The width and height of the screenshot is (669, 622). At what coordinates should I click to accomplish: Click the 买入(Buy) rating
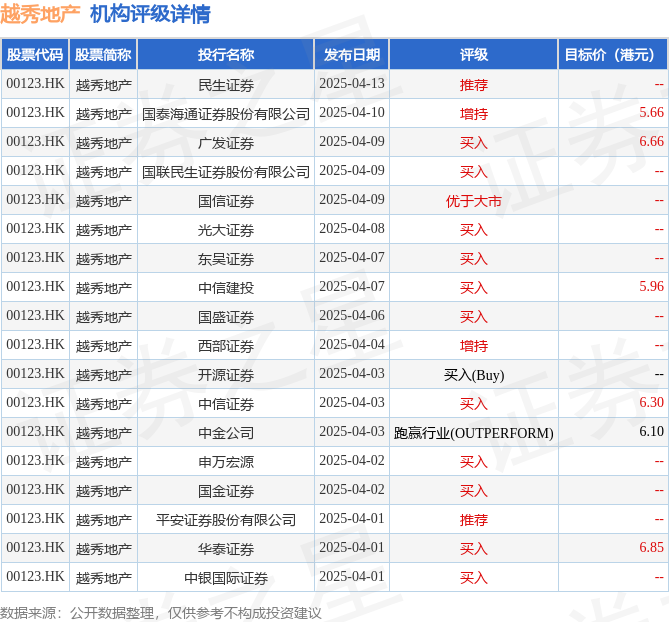(x=474, y=375)
